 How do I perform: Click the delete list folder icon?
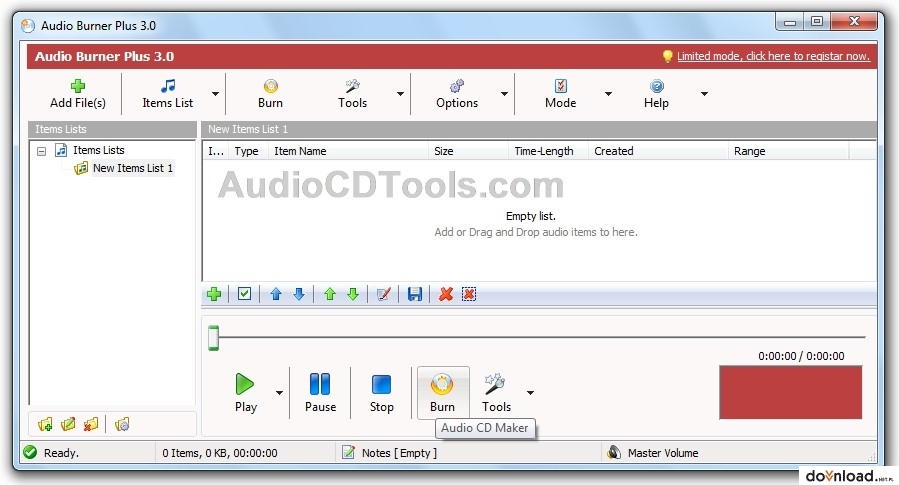(91, 424)
